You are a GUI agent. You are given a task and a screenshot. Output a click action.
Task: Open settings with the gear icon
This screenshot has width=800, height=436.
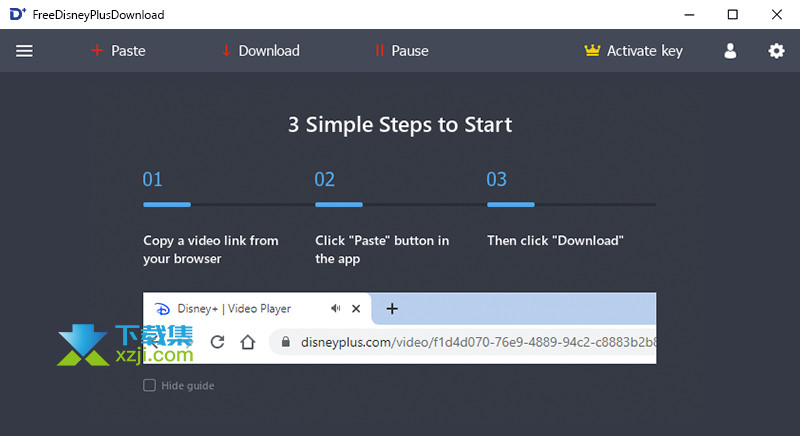(776, 51)
